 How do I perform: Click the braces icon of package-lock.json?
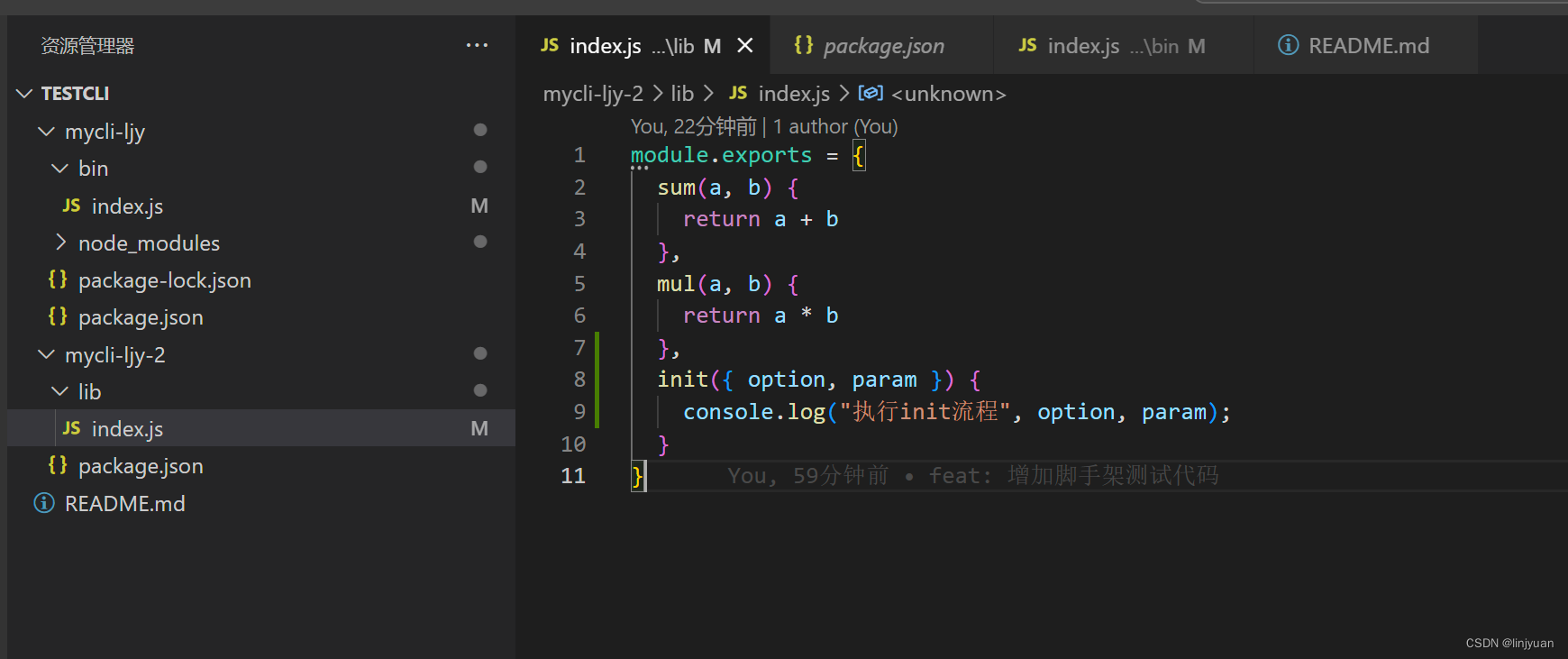(x=58, y=279)
